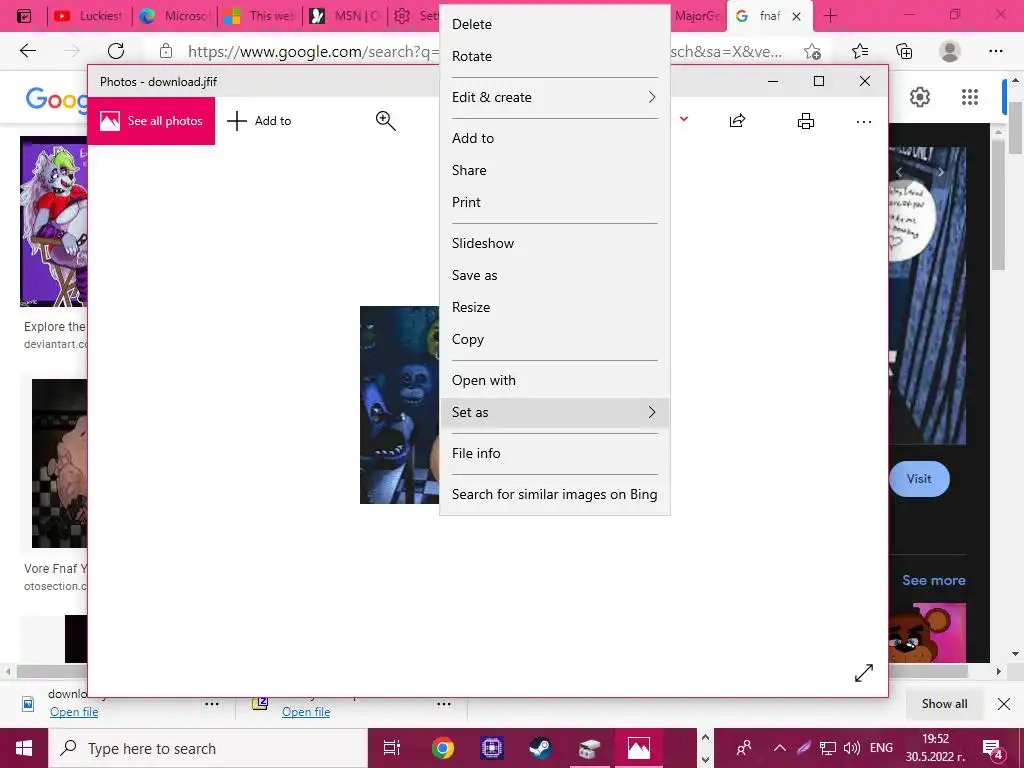Screen dimensions: 1024x768
Task: Open Google settings gear icon
Action: pos(920,97)
